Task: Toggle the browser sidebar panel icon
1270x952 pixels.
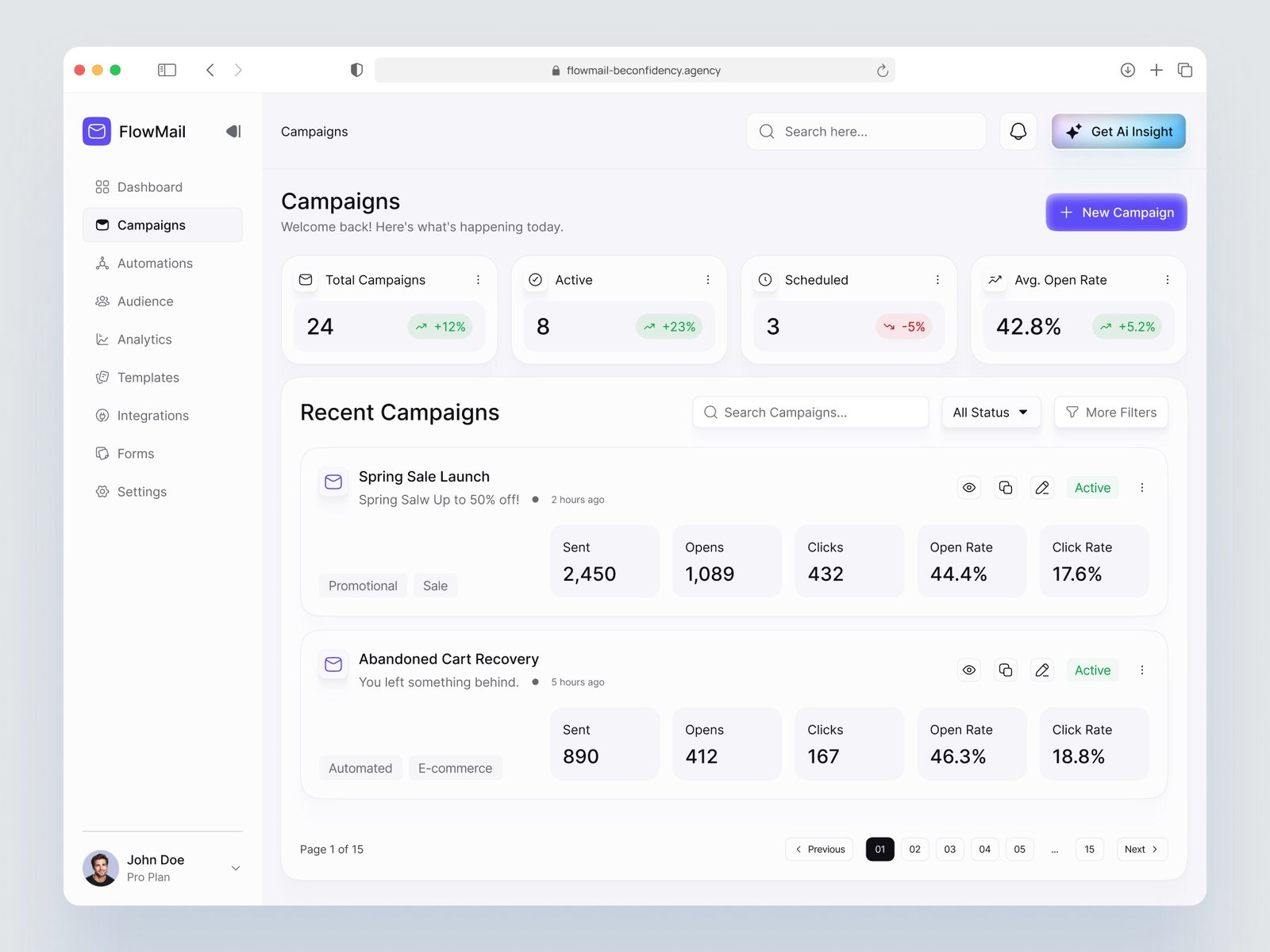Action: click(x=167, y=70)
